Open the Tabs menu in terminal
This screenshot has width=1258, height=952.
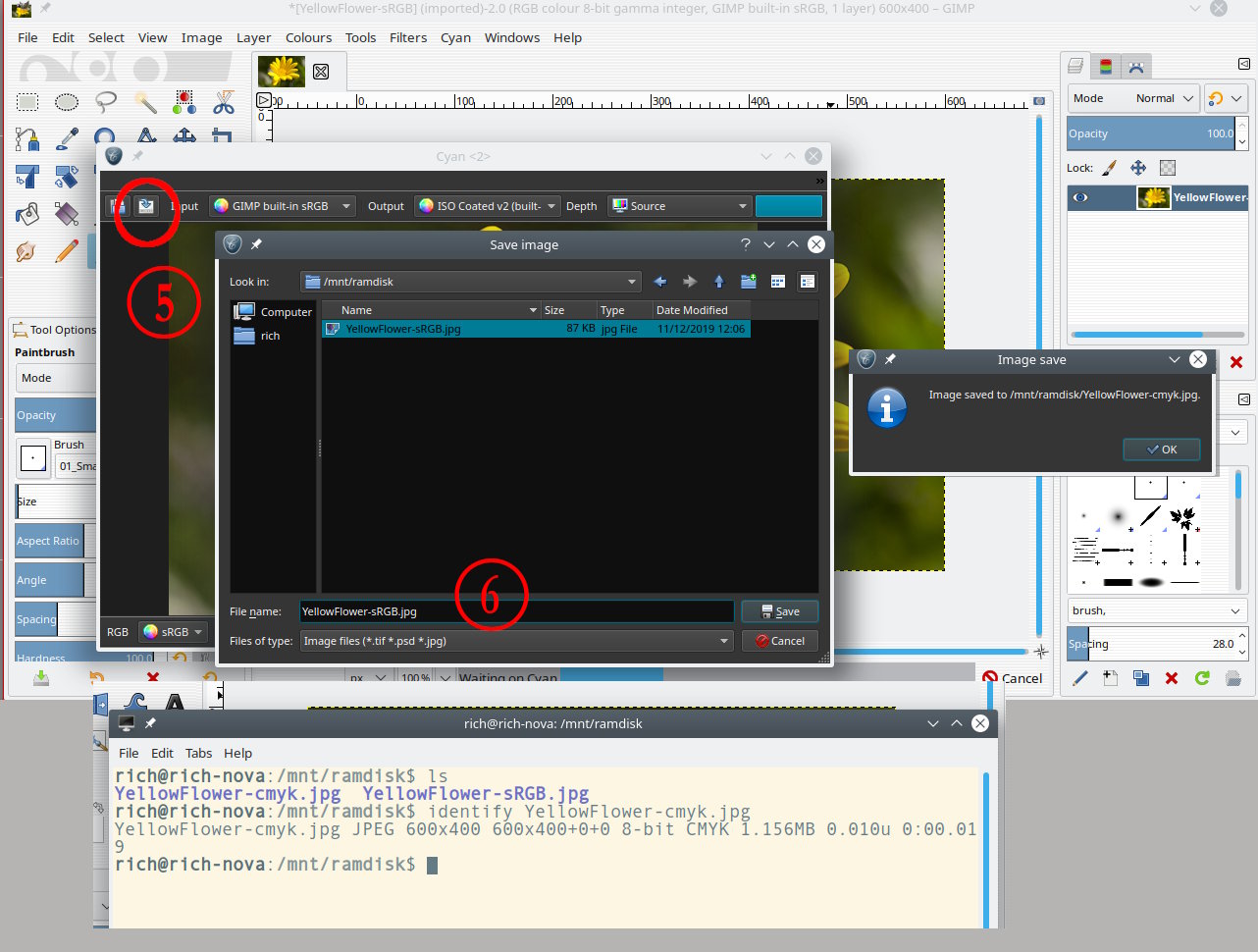(198, 753)
